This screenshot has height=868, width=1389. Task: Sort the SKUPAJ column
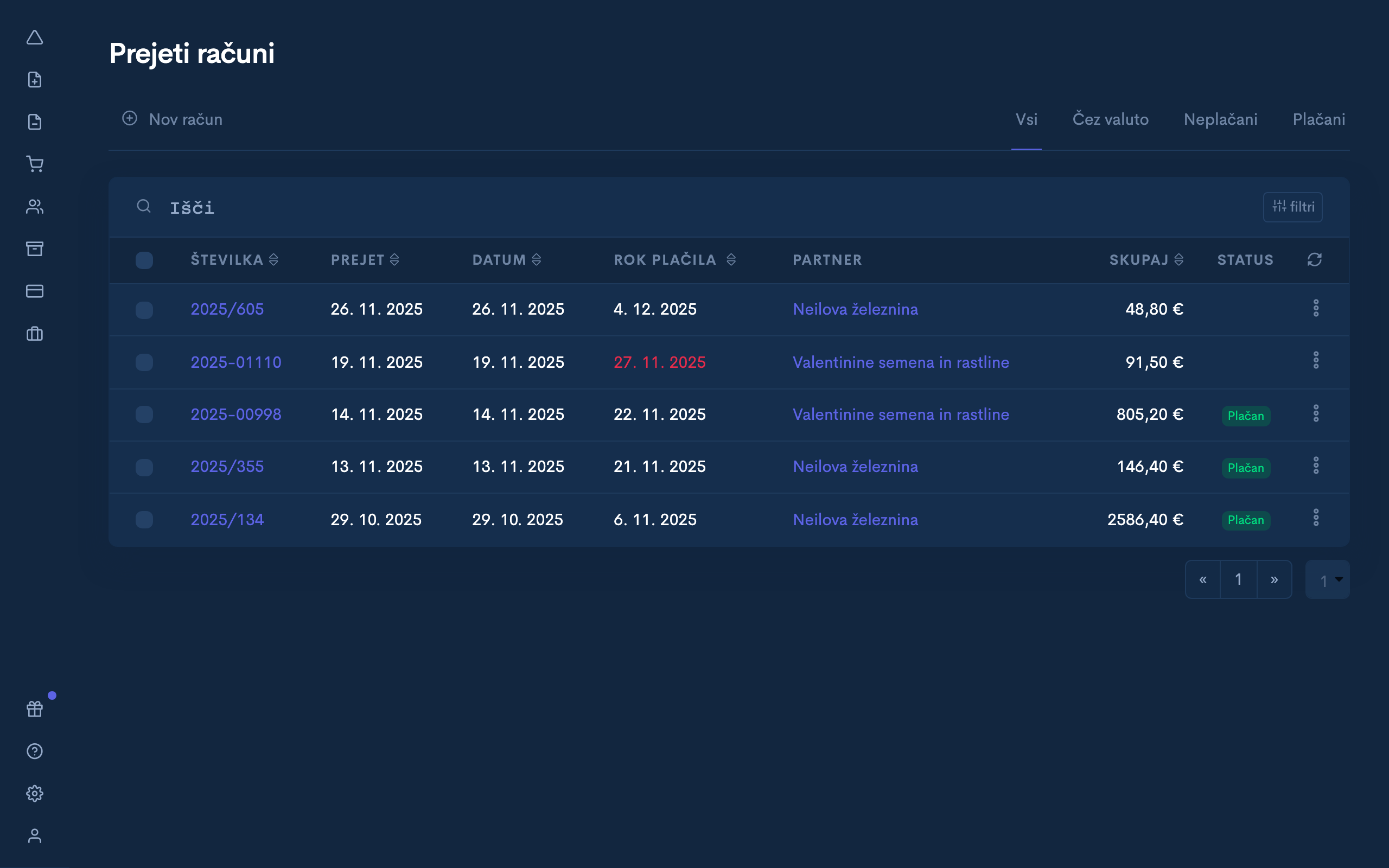point(1180,259)
